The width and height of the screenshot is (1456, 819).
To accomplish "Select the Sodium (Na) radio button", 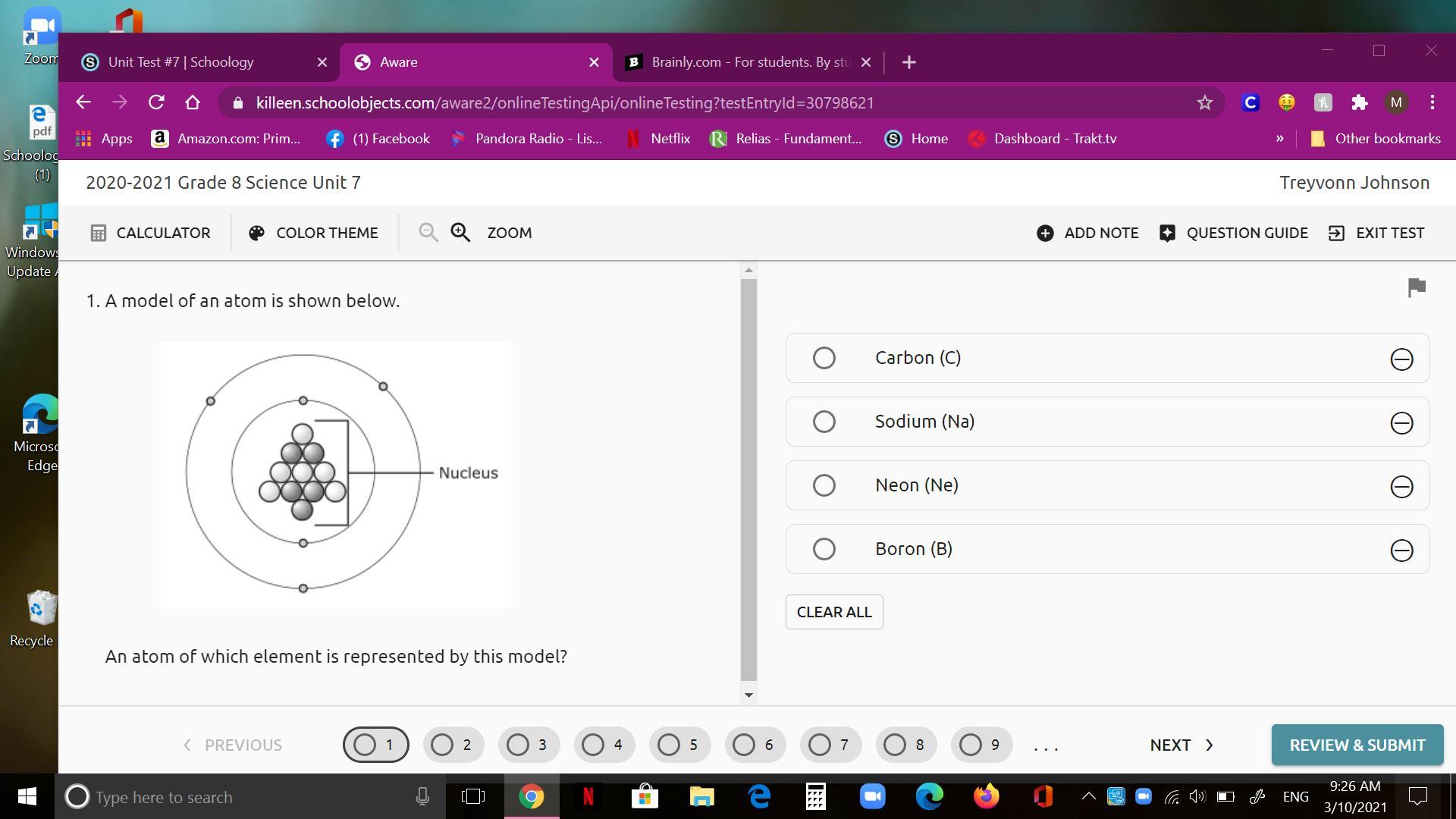I will [x=824, y=422].
